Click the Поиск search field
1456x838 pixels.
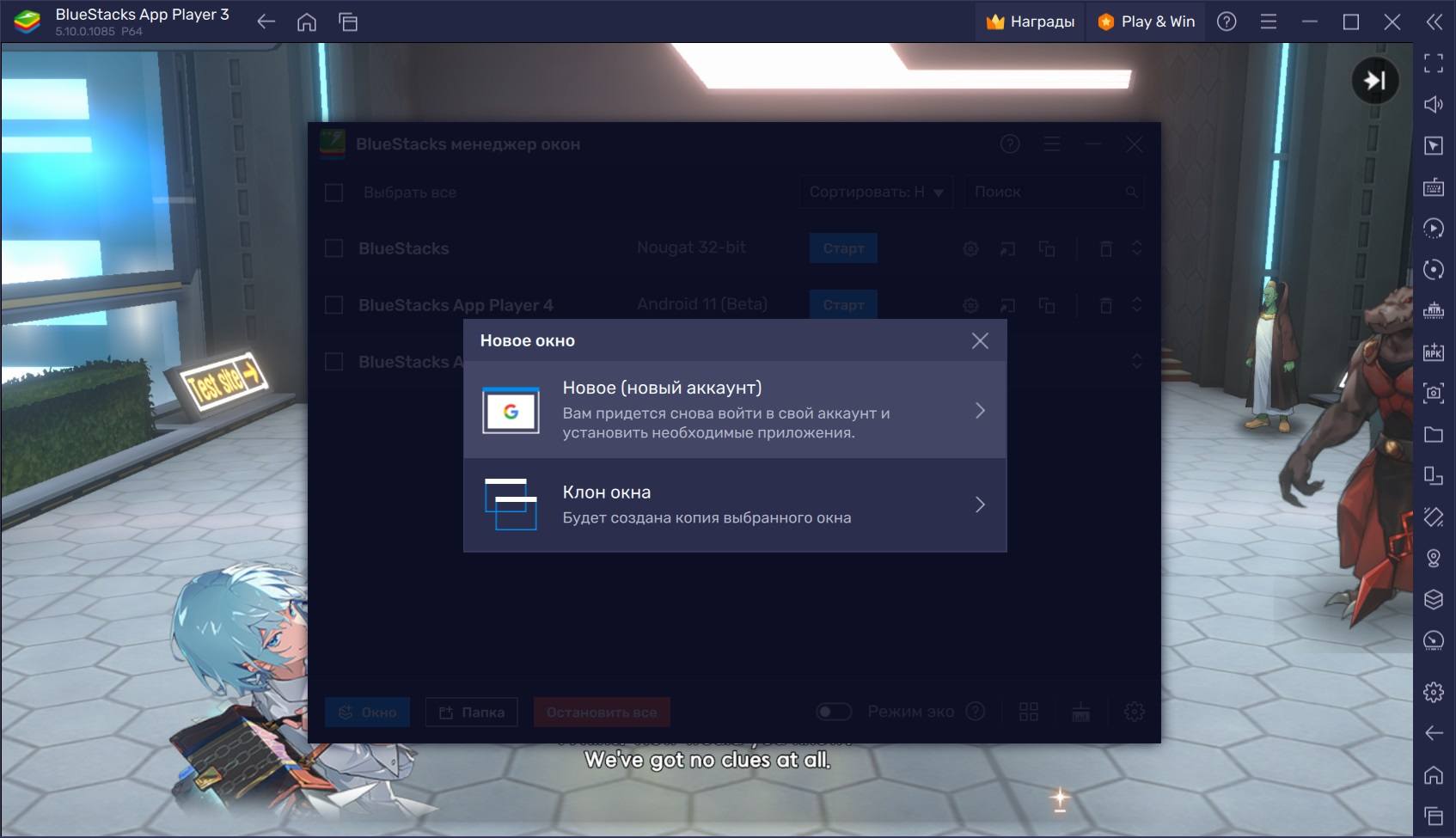[1054, 192]
